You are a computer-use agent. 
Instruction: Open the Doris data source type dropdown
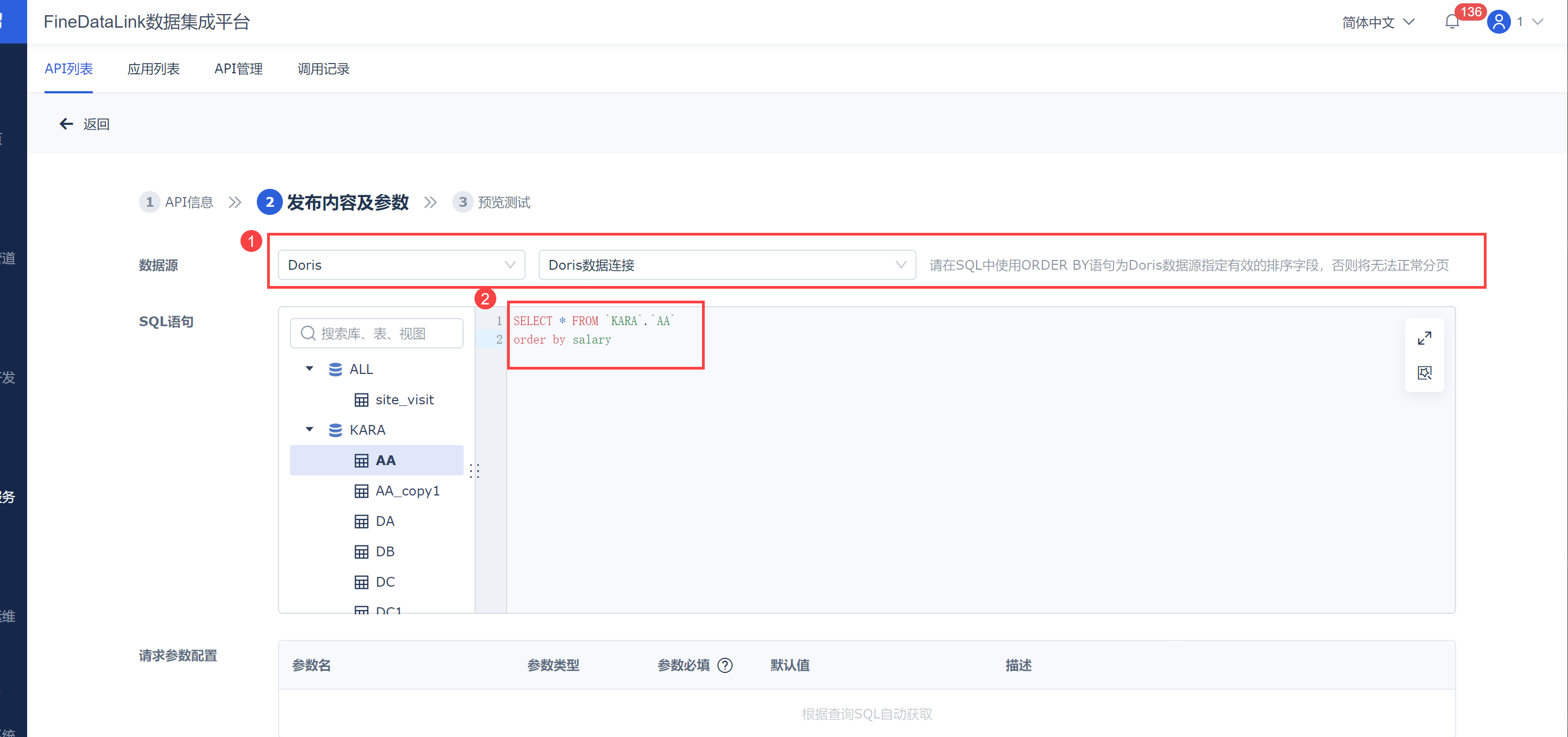coord(401,265)
